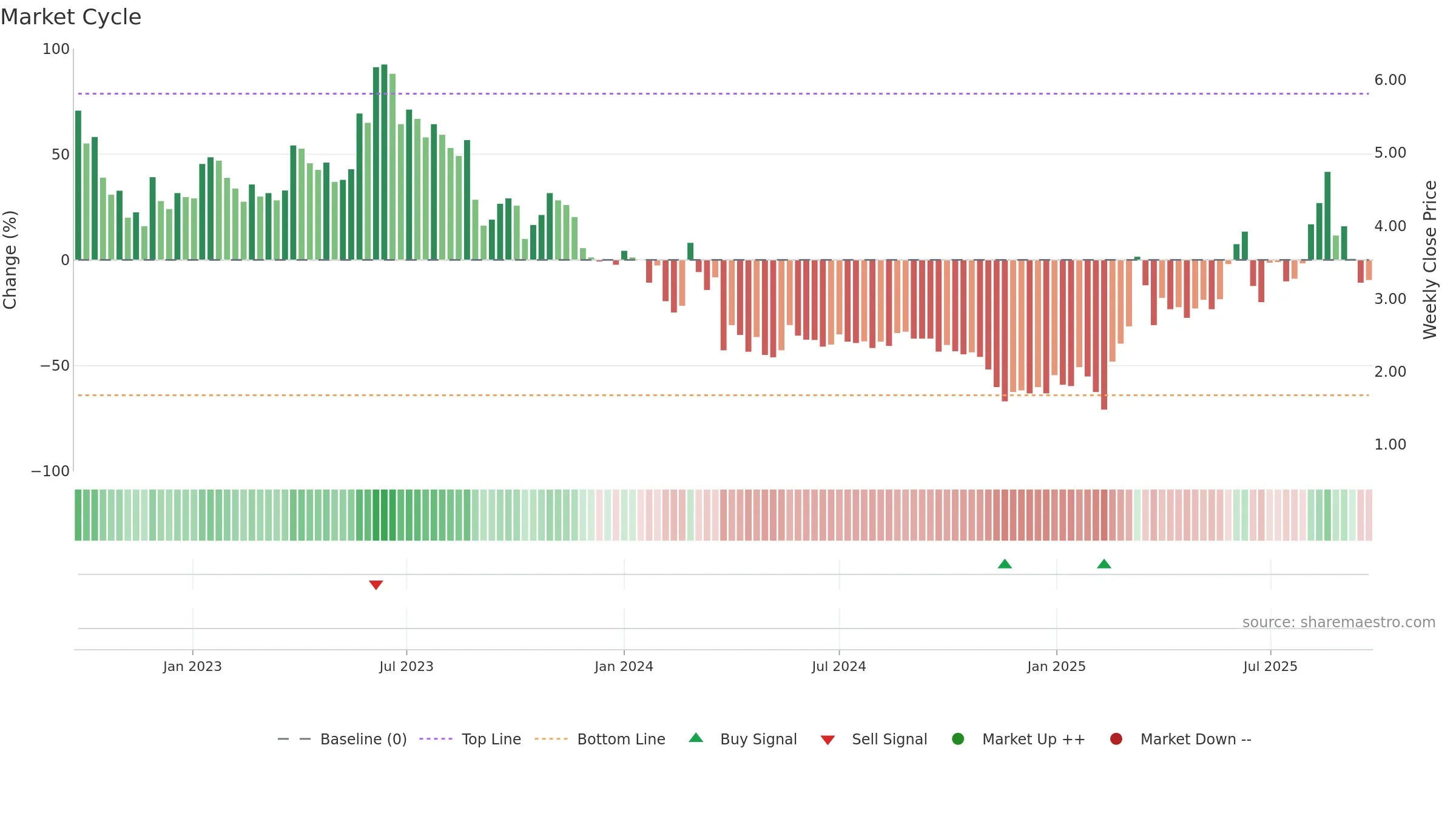Click the Sell Signal legend entry

[874, 739]
